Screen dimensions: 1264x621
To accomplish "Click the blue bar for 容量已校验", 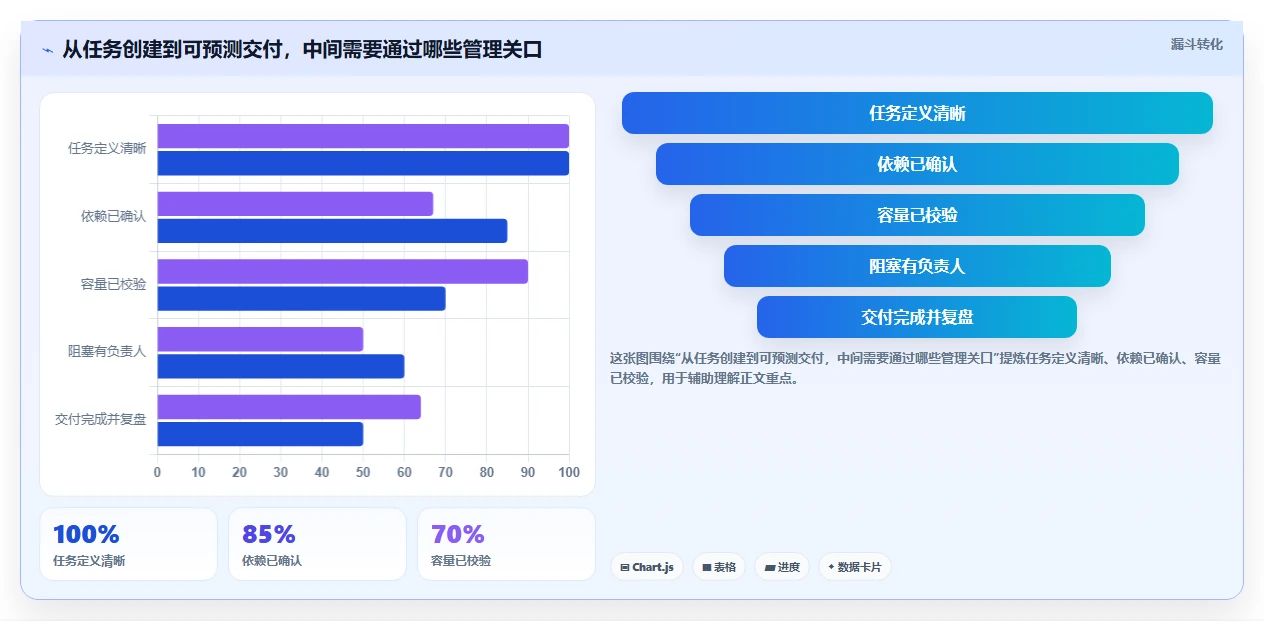I will [x=302, y=298].
